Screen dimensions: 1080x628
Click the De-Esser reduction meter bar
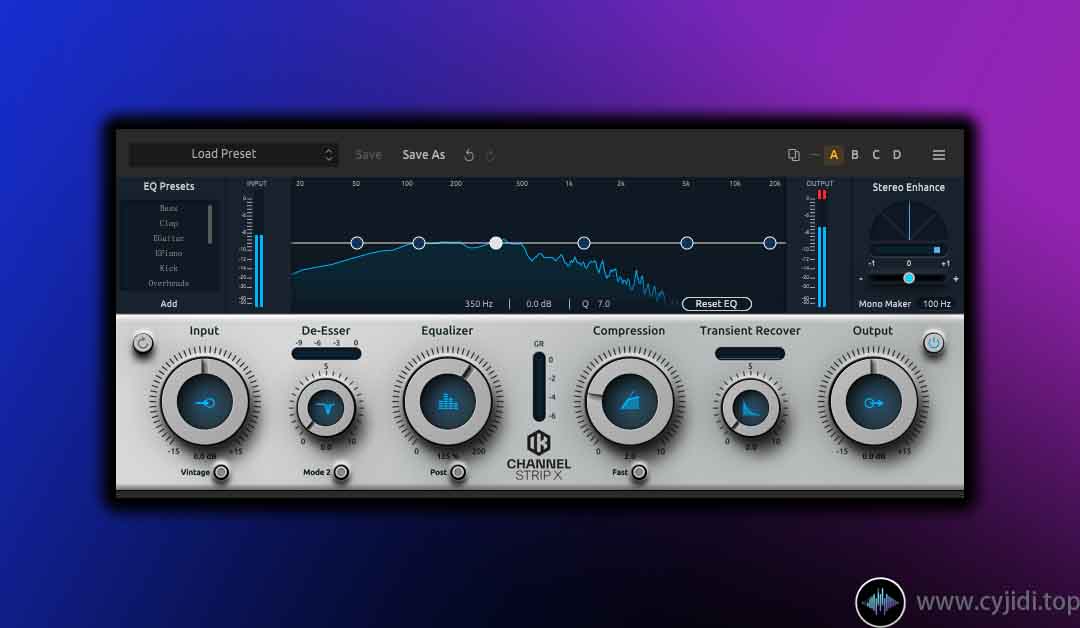click(x=326, y=354)
